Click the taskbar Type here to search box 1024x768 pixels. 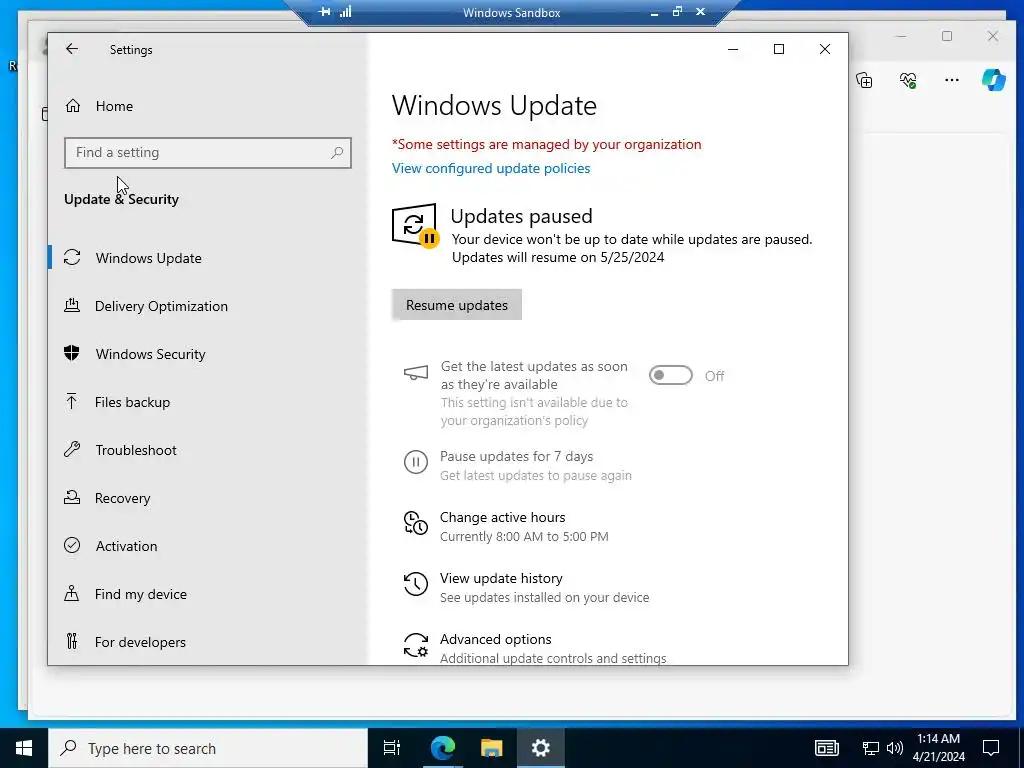point(208,748)
